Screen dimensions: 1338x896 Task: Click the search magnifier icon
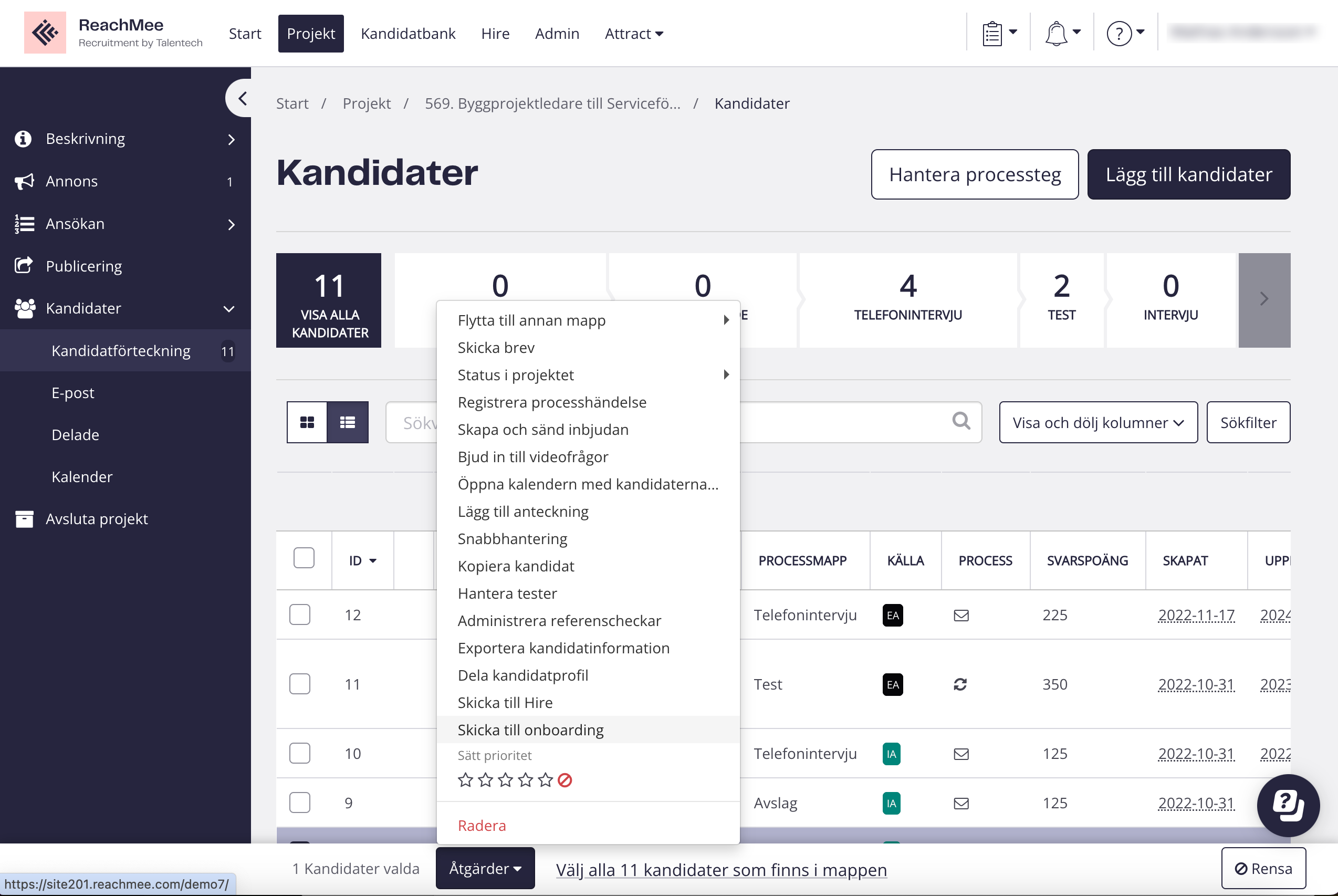point(961,421)
